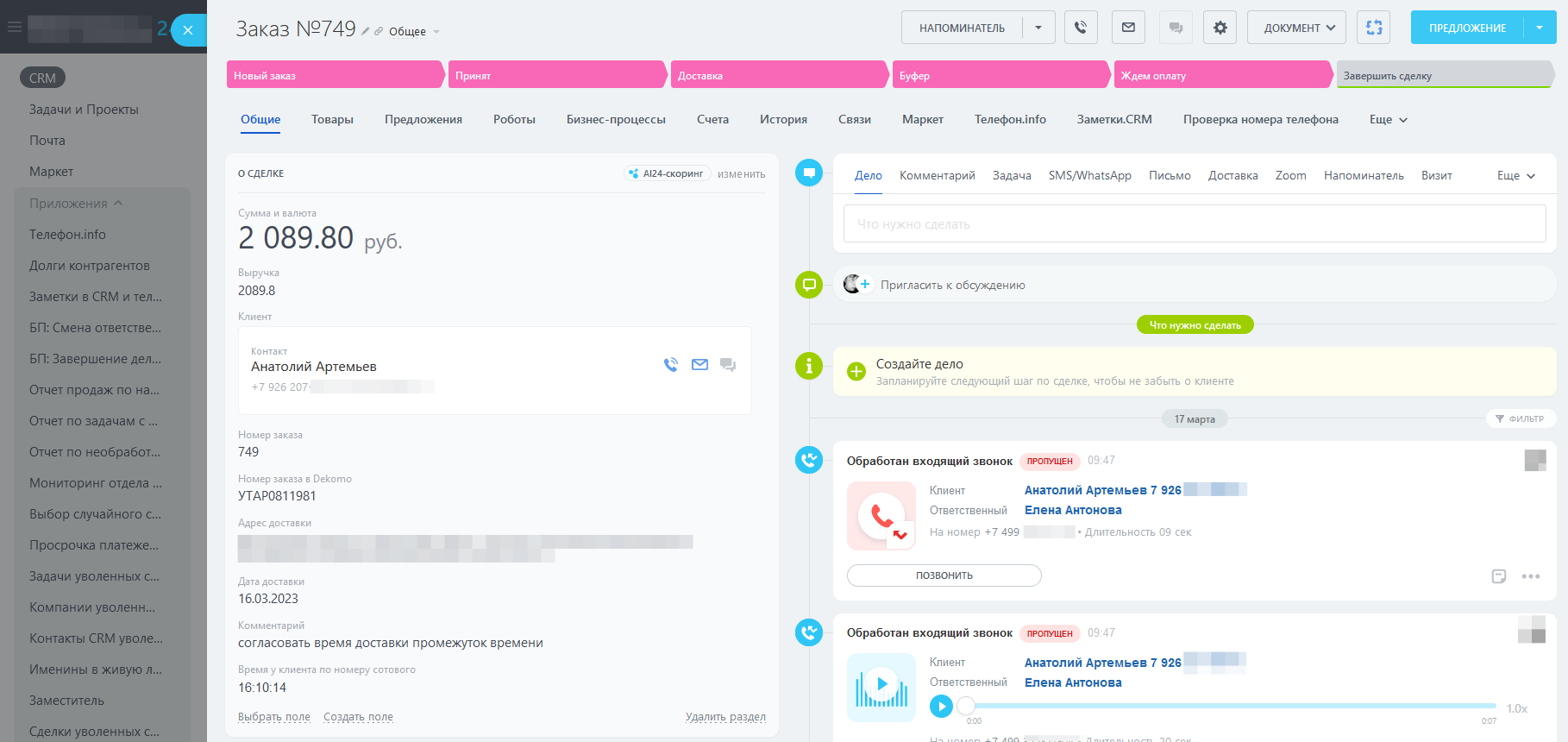This screenshot has width=1568, height=742.
Task: Click the Создать поле link
Action: (x=358, y=717)
